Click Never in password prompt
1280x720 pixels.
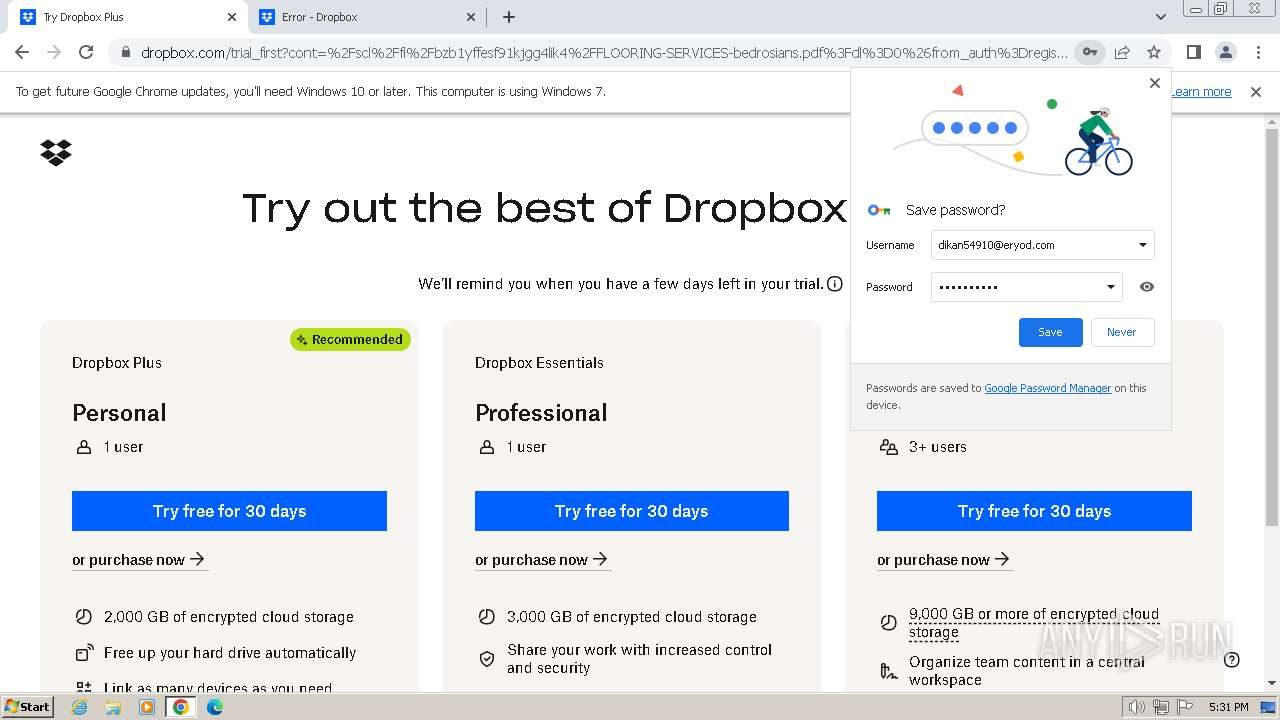(1121, 332)
